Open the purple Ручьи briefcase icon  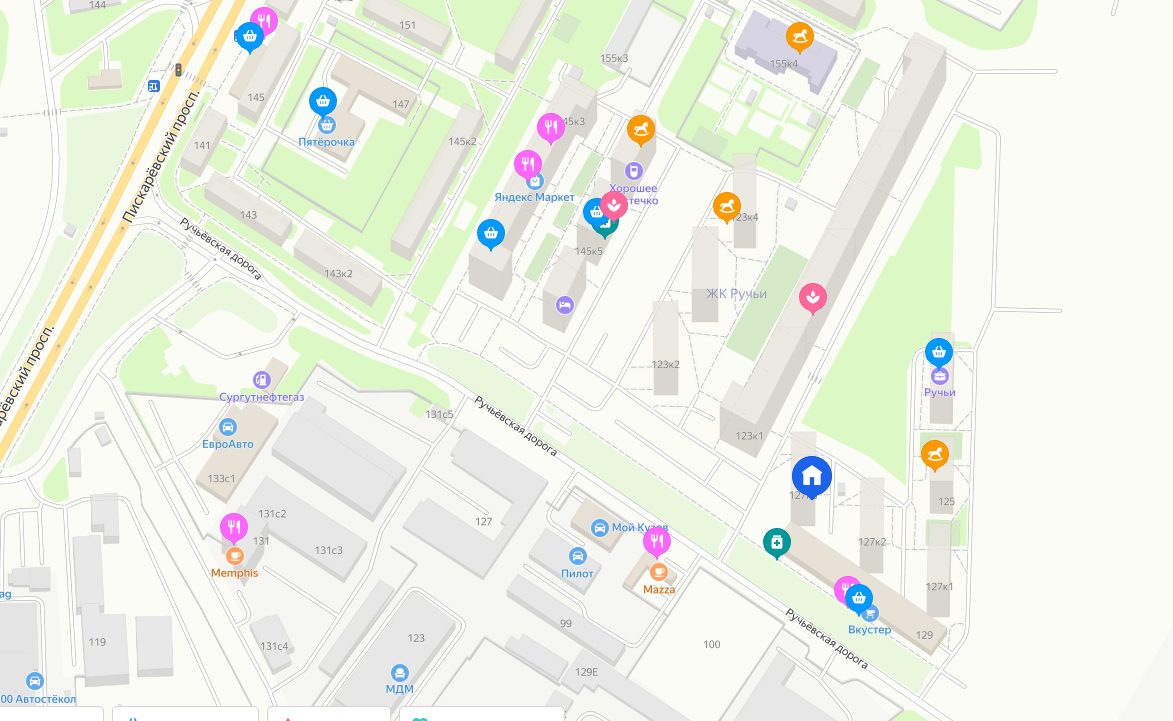940,375
